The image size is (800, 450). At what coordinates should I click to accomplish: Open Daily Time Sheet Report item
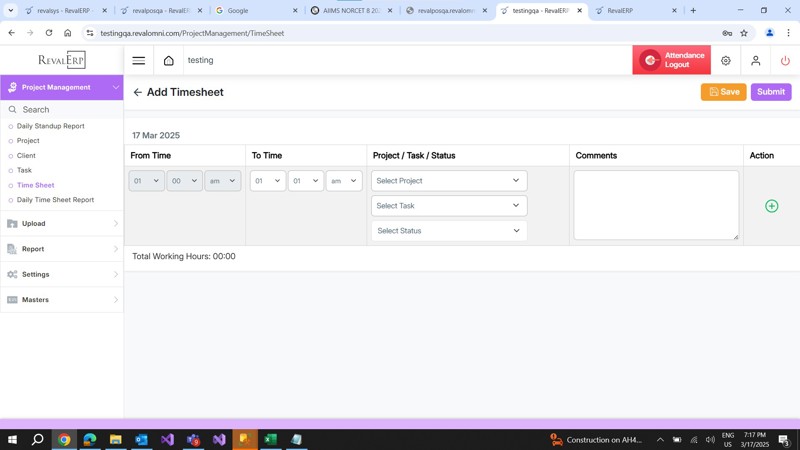coord(55,200)
